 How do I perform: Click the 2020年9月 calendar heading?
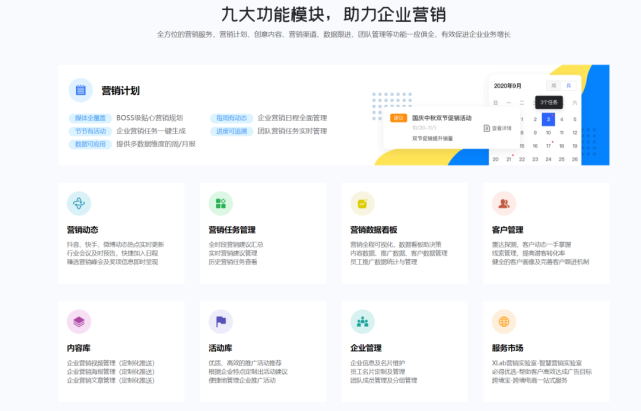[507, 86]
